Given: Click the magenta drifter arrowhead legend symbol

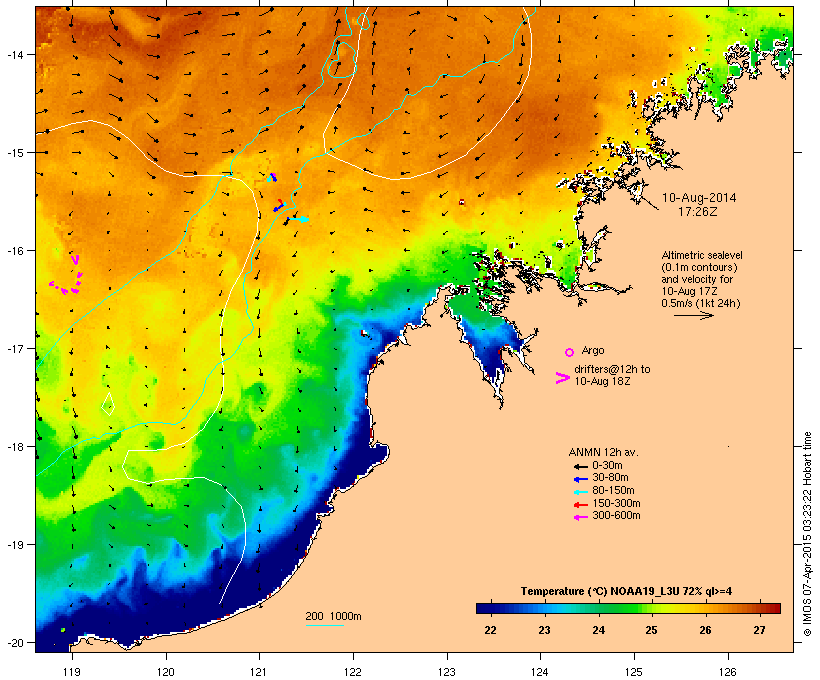Looking at the screenshot, I should tap(562, 378).
